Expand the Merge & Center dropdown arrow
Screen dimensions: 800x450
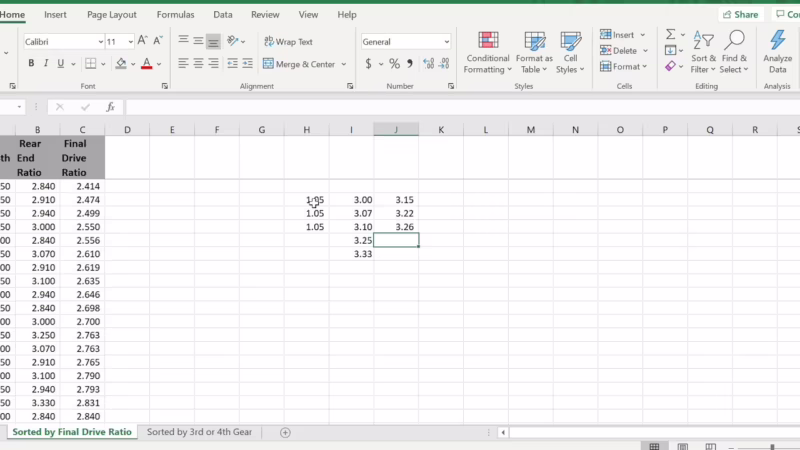(x=344, y=64)
